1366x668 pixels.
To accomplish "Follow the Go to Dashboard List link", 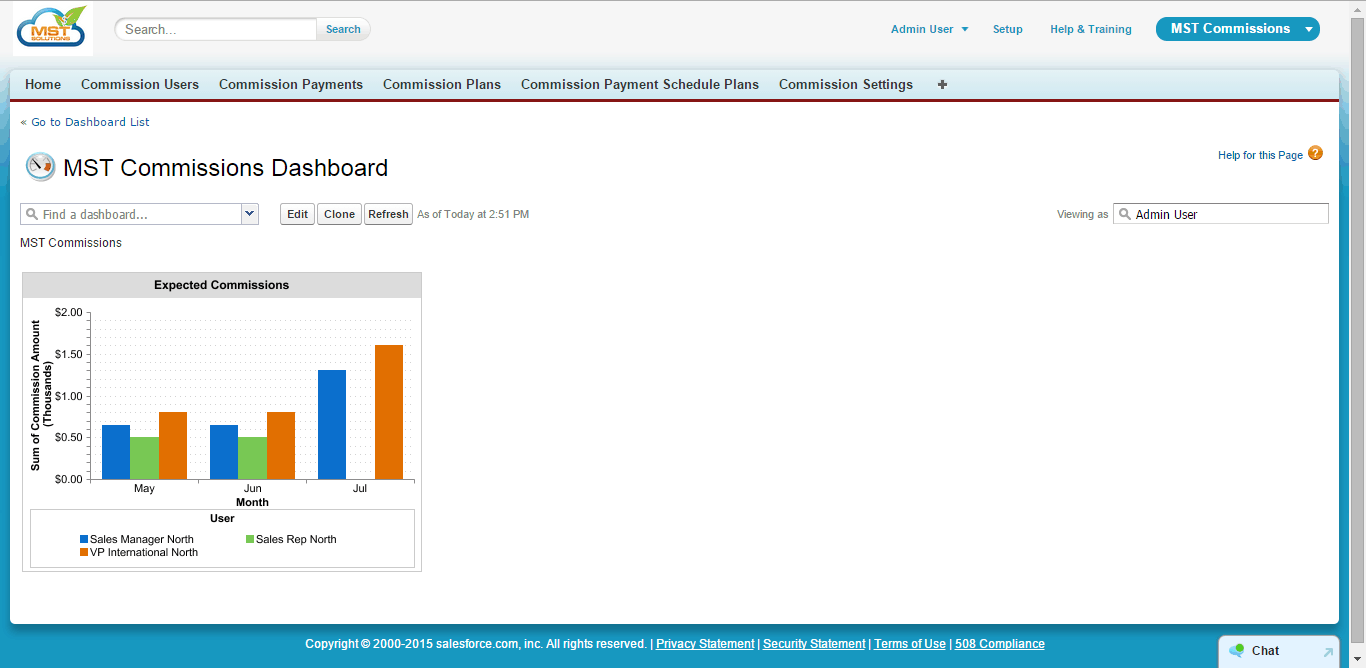I will tap(85, 122).
